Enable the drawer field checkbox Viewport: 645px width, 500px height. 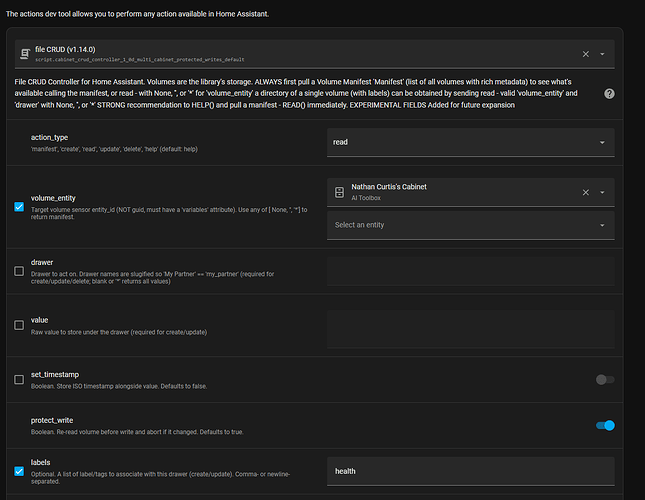pos(20,270)
